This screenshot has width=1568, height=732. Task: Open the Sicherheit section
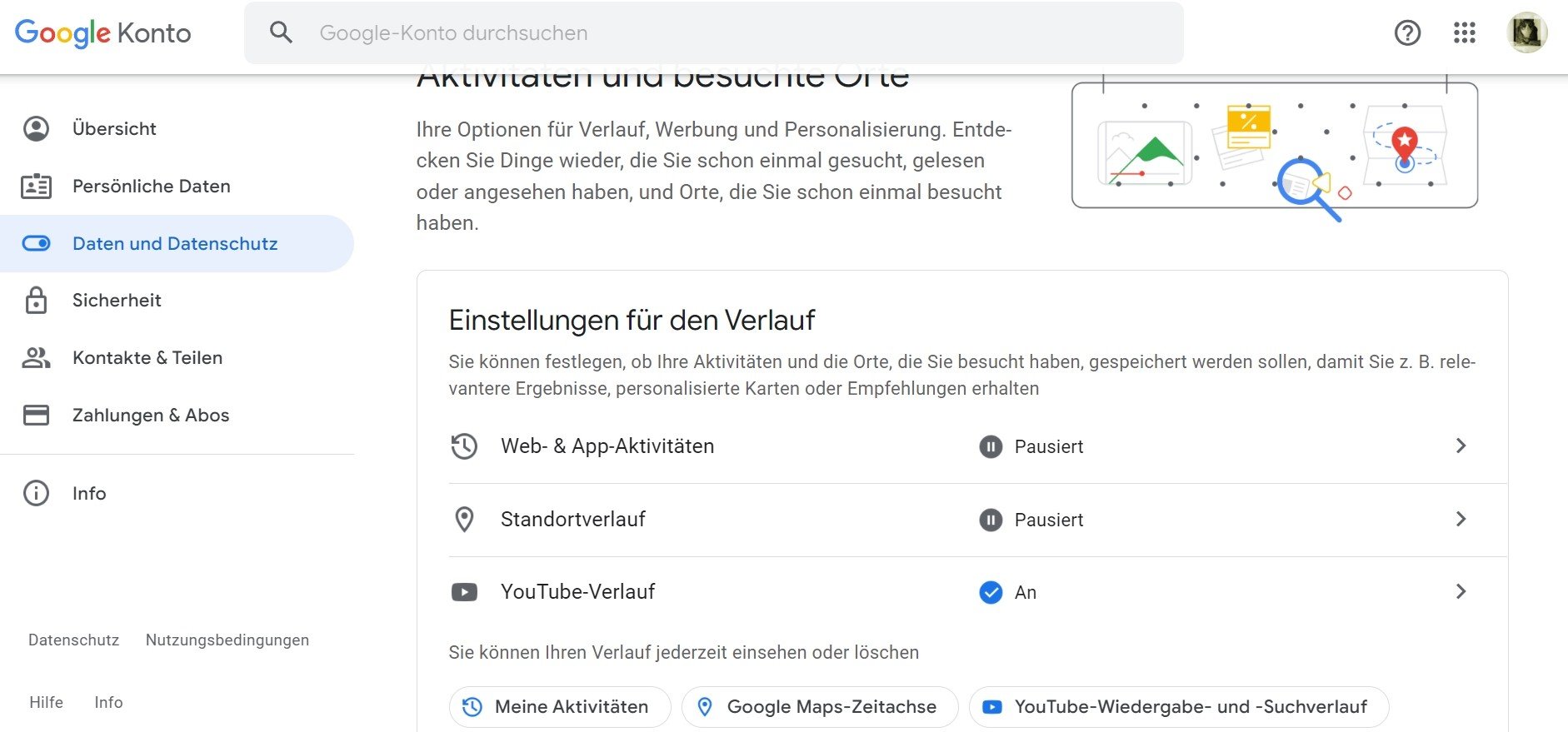coord(177,301)
